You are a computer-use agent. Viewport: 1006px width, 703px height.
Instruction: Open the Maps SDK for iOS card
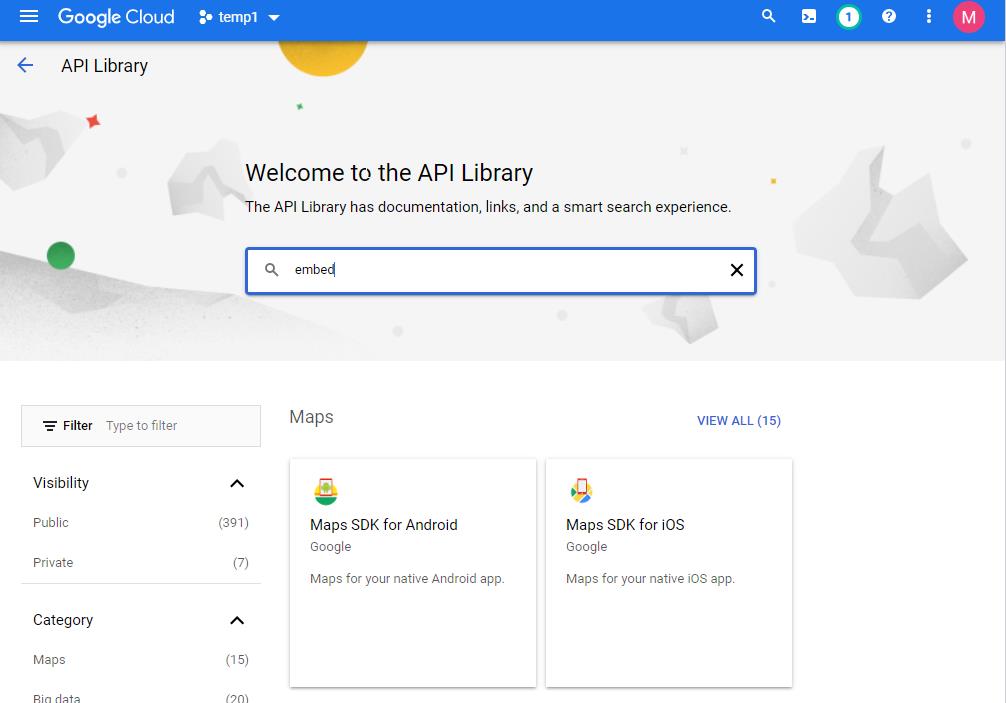click(x=669, y=573)
